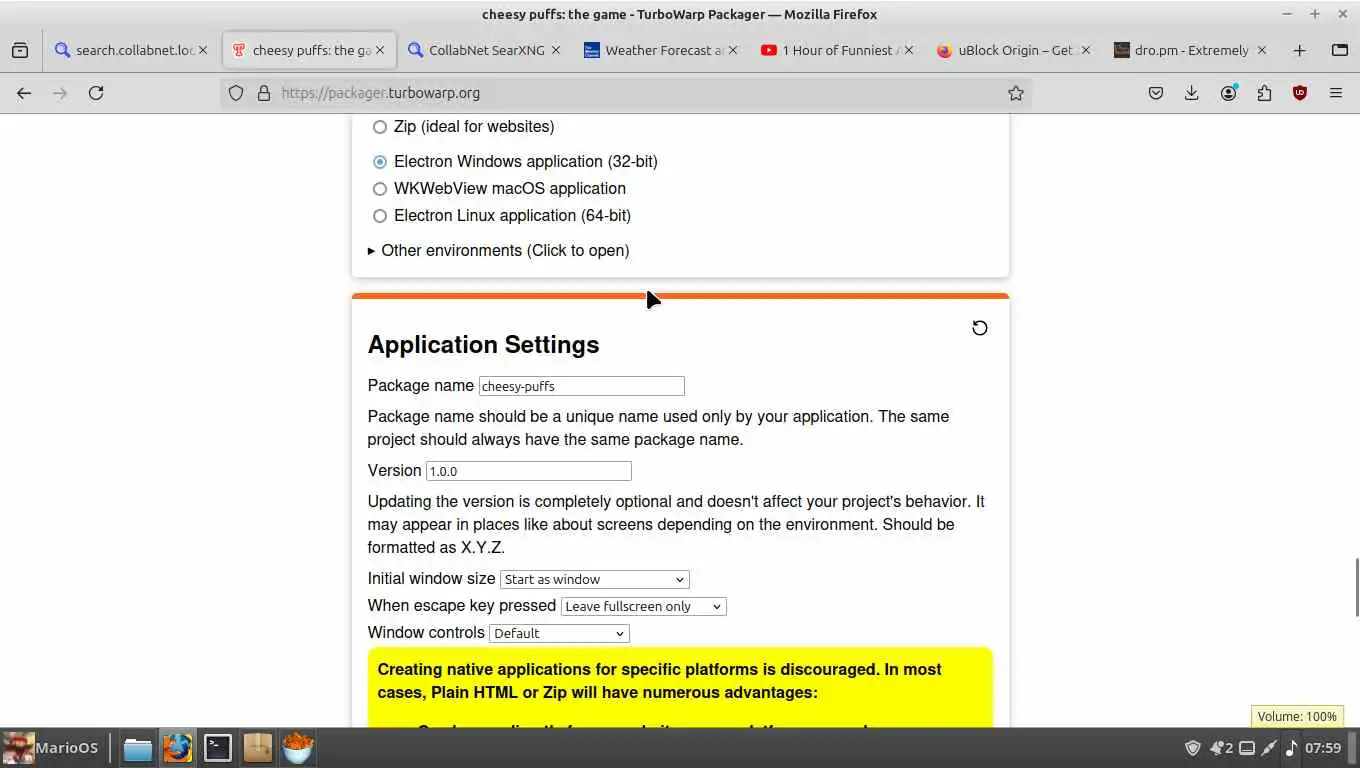Open the terminal from the taskbar
The width and height of the screenshot is (1360, 768).
[217, 748]
